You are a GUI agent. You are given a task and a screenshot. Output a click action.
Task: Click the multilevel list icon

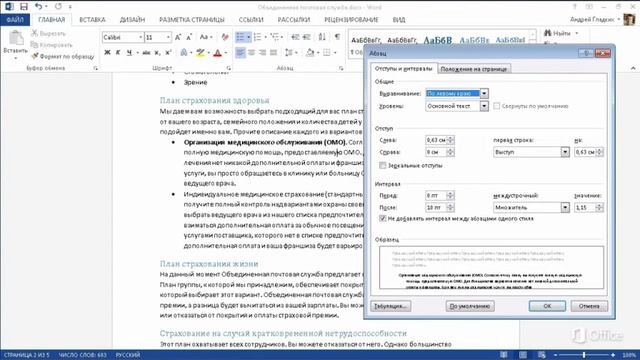click(275, 37)
